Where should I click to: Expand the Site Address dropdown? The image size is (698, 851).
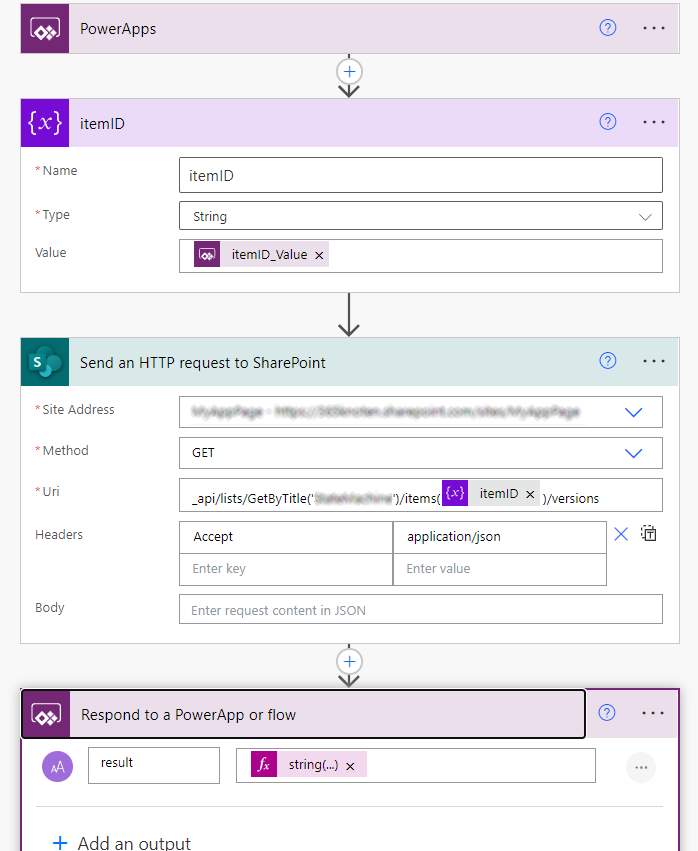pos(633,412)
